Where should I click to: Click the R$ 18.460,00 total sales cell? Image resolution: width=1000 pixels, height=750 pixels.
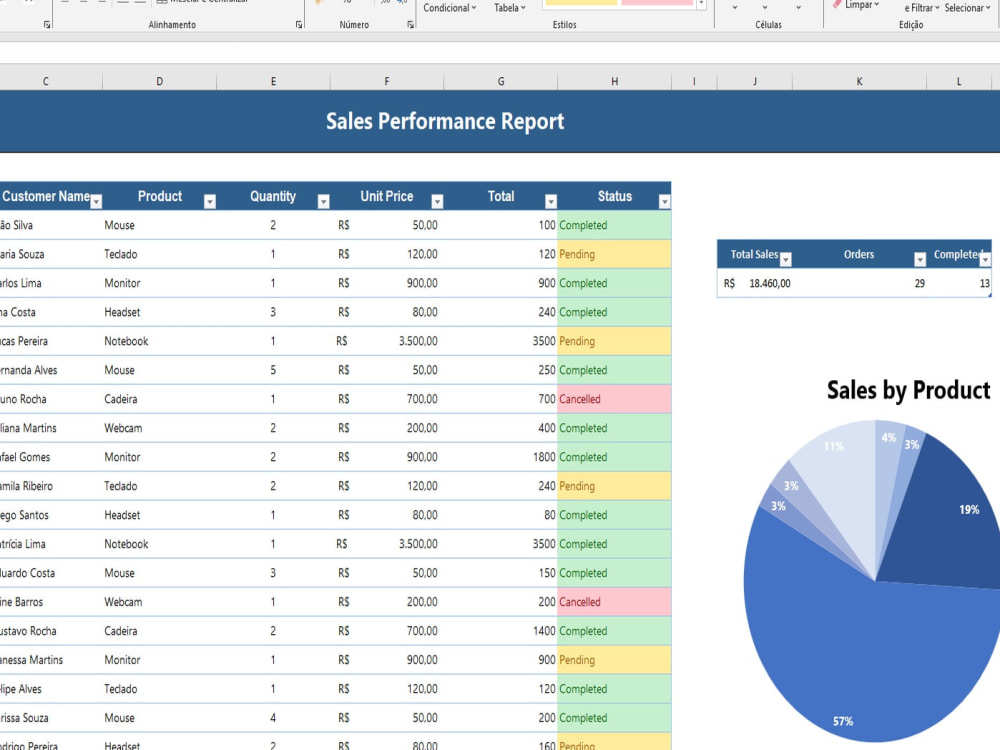pos(754,283)
